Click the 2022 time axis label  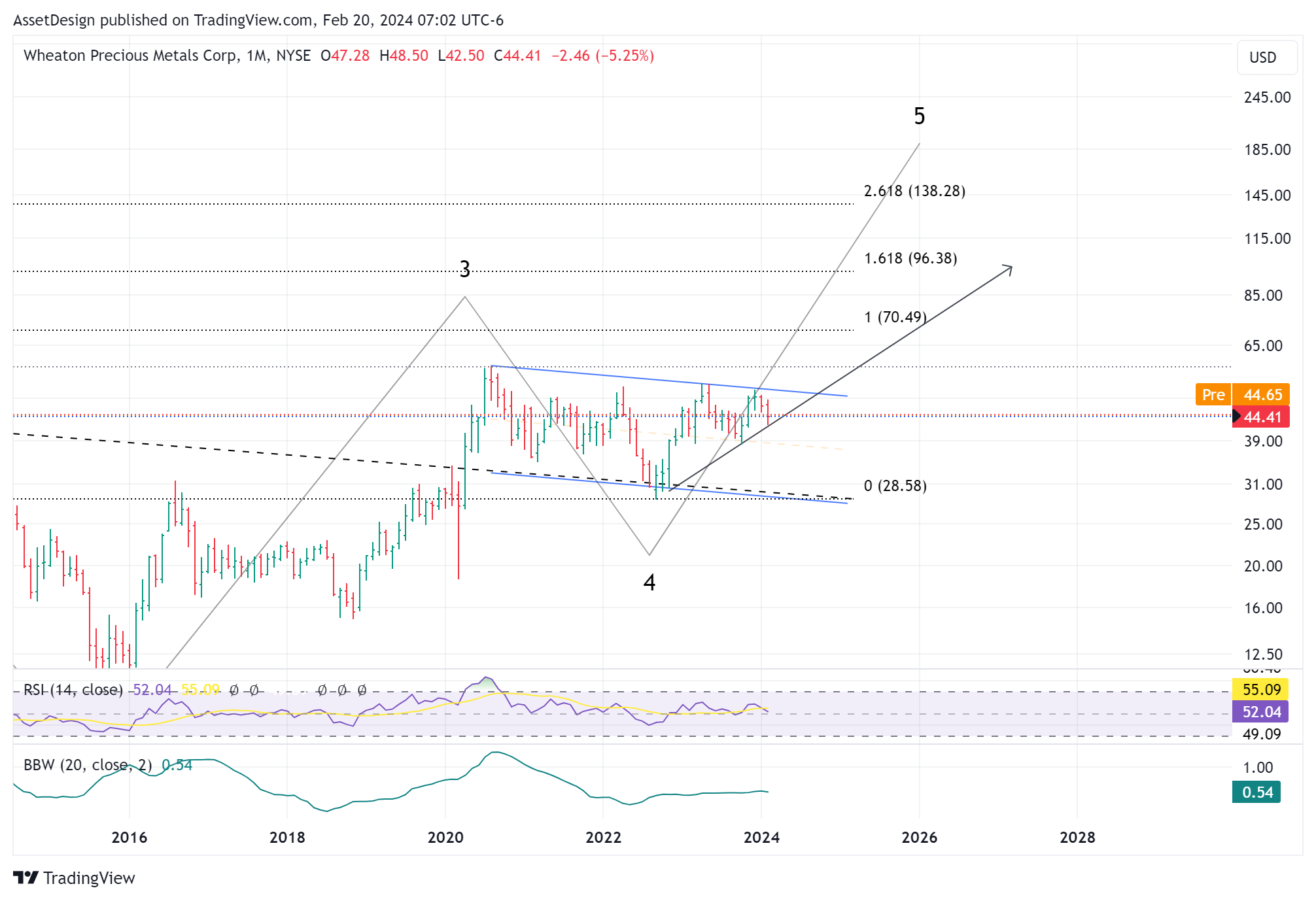coord(603,837)
